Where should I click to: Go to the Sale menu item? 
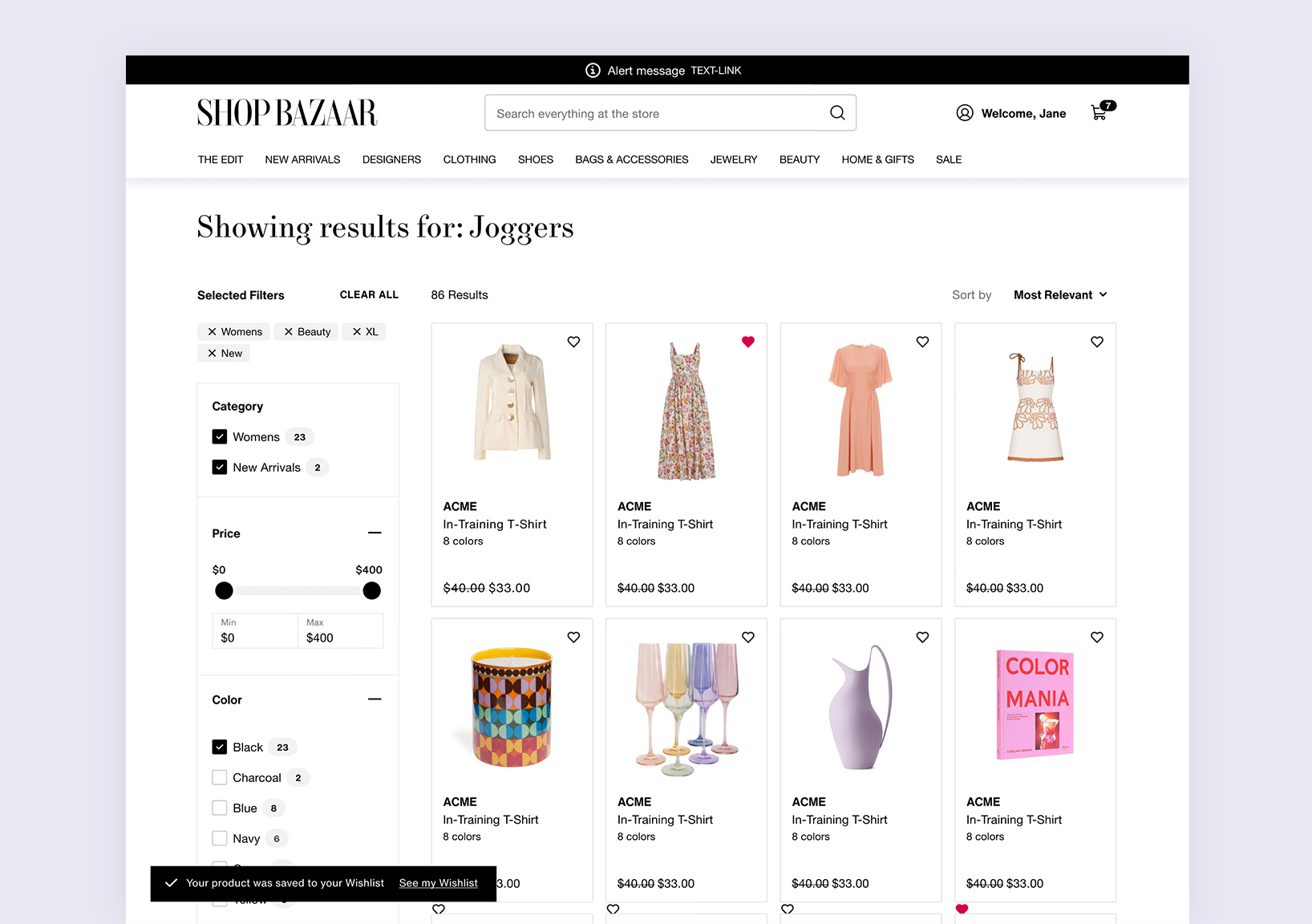click(948, 160)
